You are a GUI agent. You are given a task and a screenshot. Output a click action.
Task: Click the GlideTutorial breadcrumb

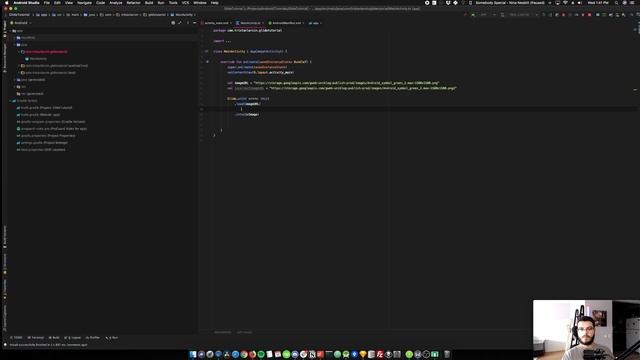(19, 15)
